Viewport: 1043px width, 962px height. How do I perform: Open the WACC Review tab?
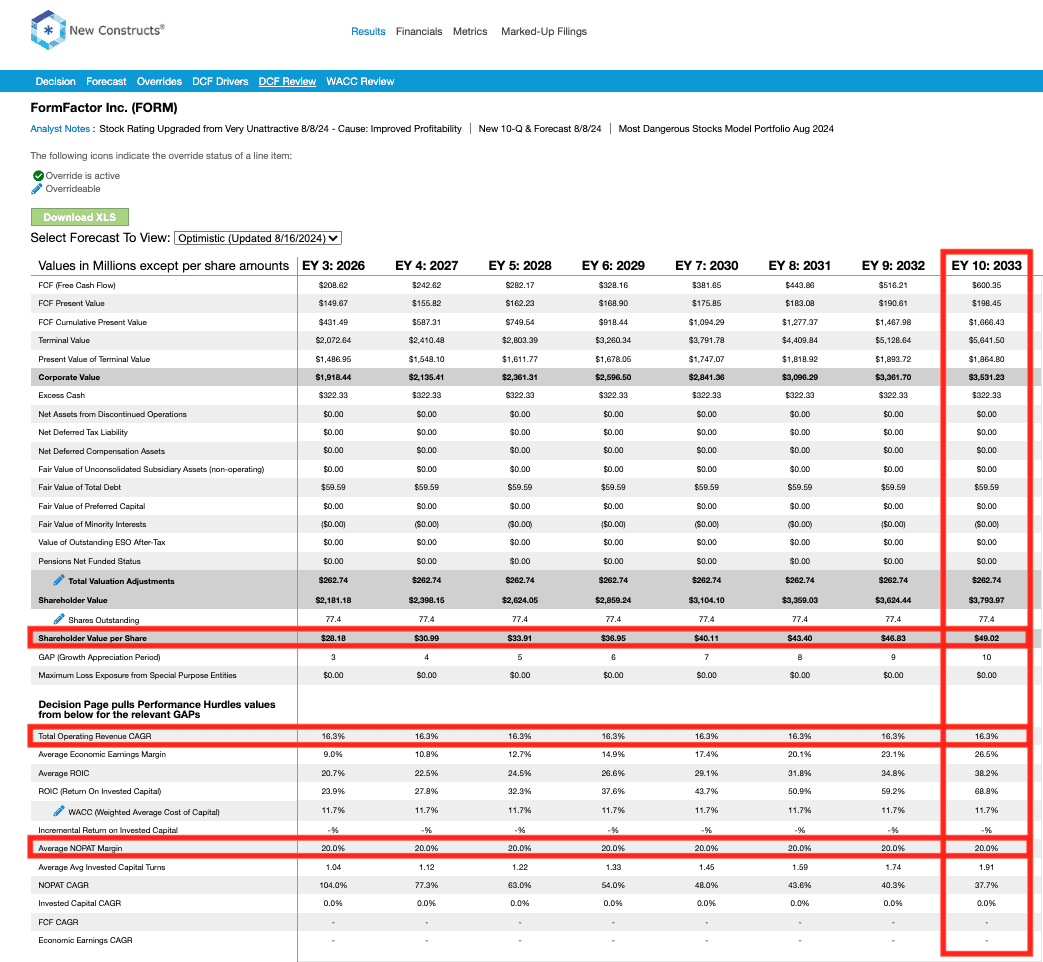point(360,81)
